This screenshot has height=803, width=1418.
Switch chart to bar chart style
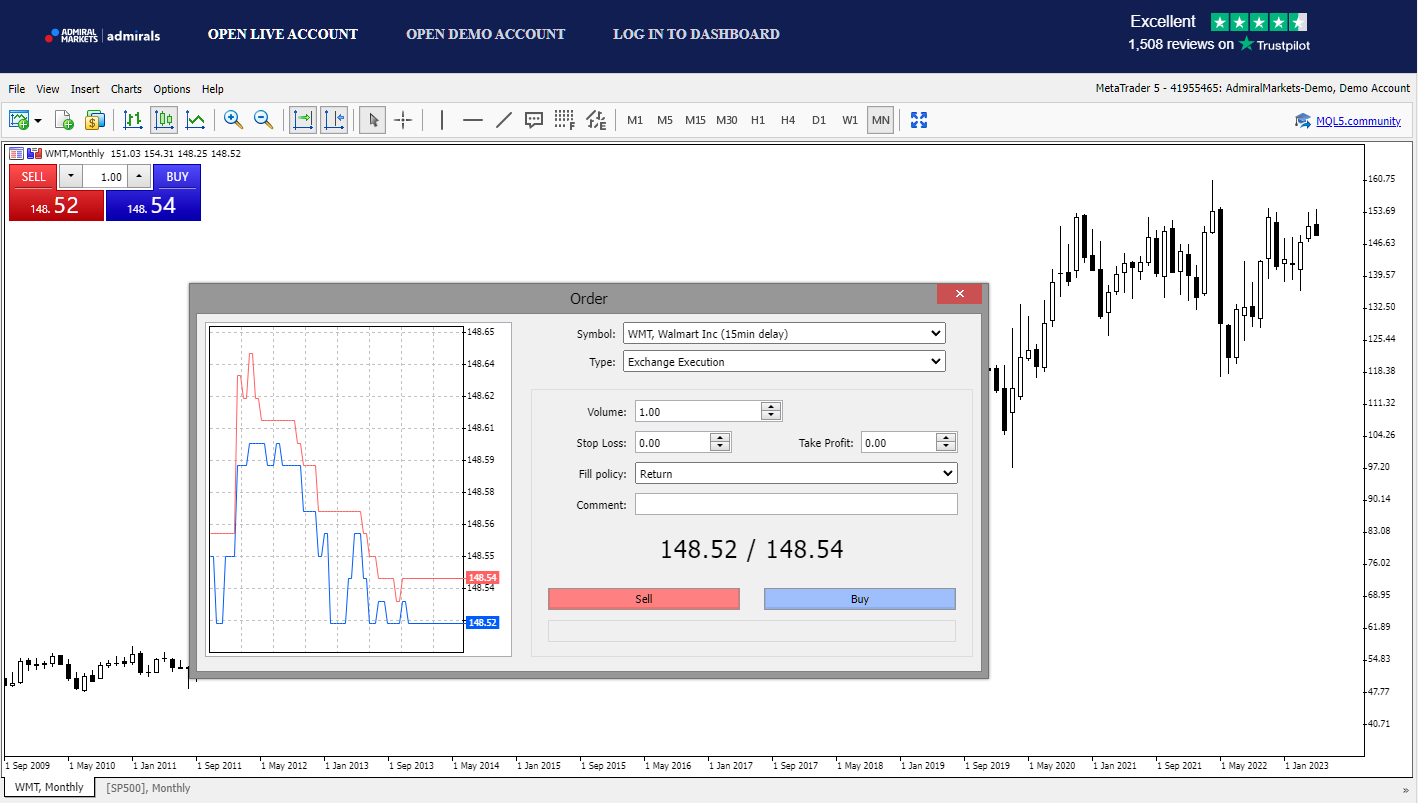[133, 120]
